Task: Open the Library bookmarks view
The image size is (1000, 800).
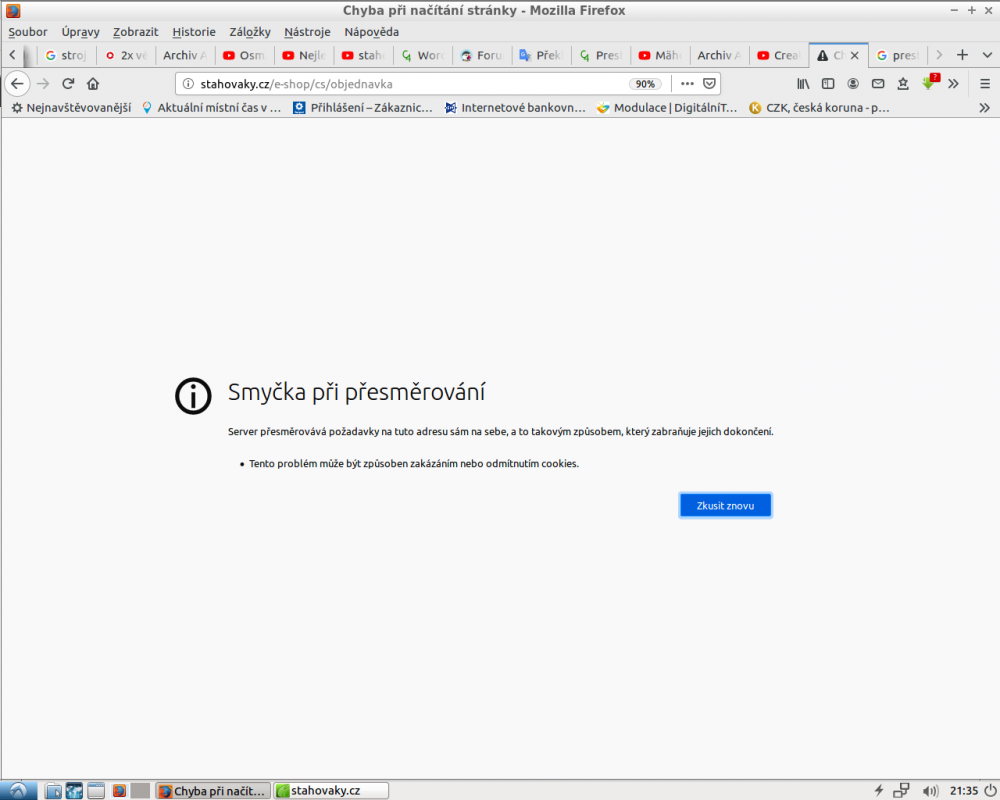Action: click(x=803, y=84)
